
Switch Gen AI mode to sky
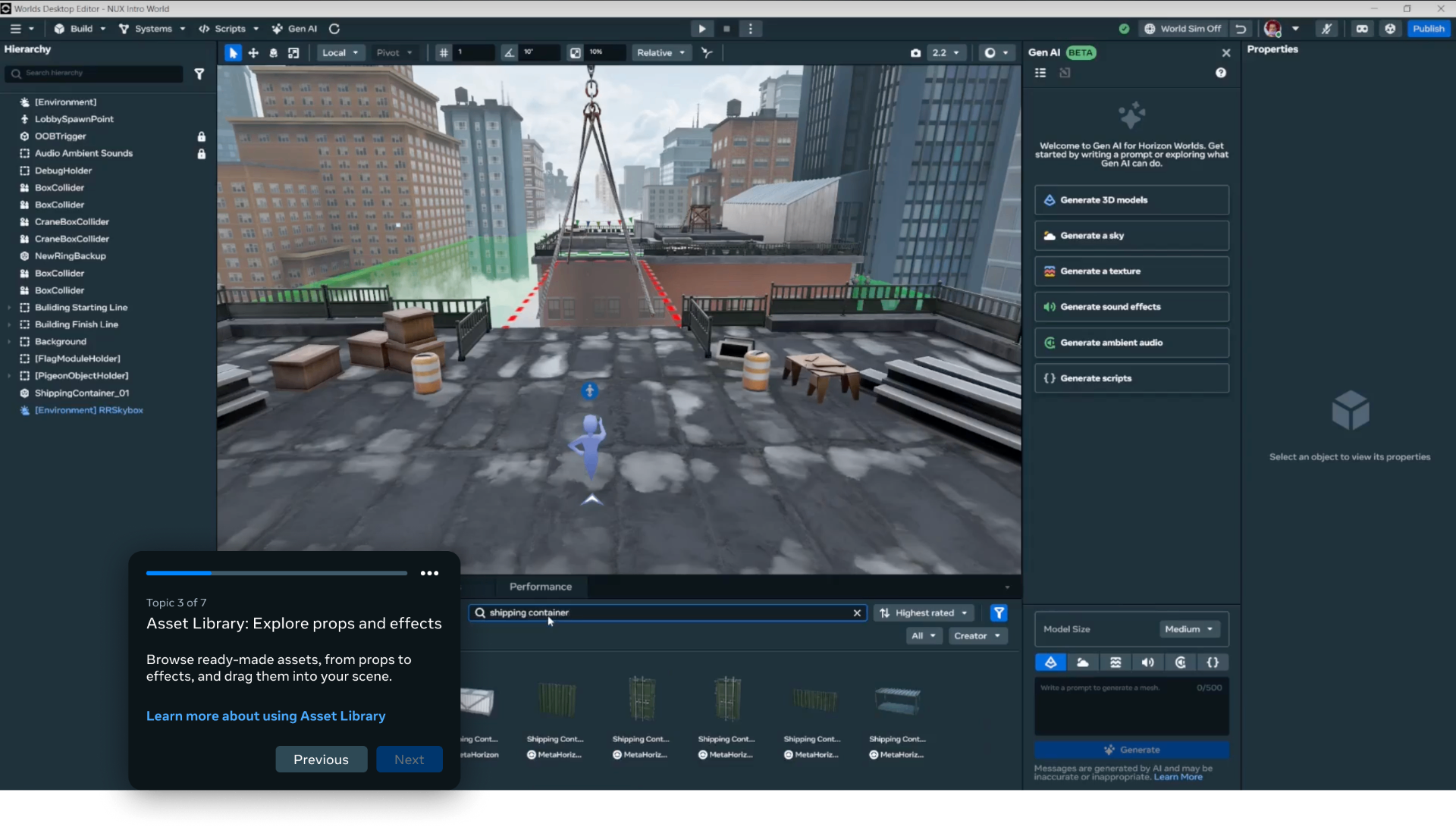pyautogui.click(x=1083, y=662)
